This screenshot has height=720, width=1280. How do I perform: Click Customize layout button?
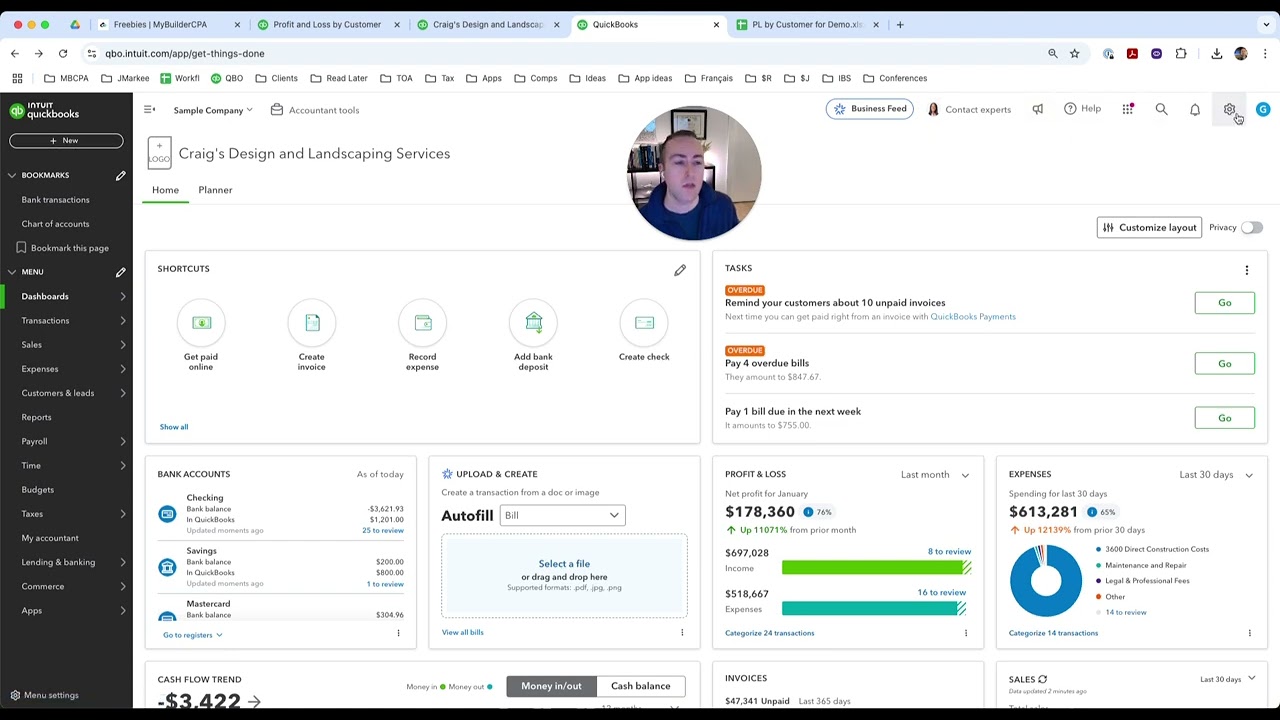coord(1149,228)
